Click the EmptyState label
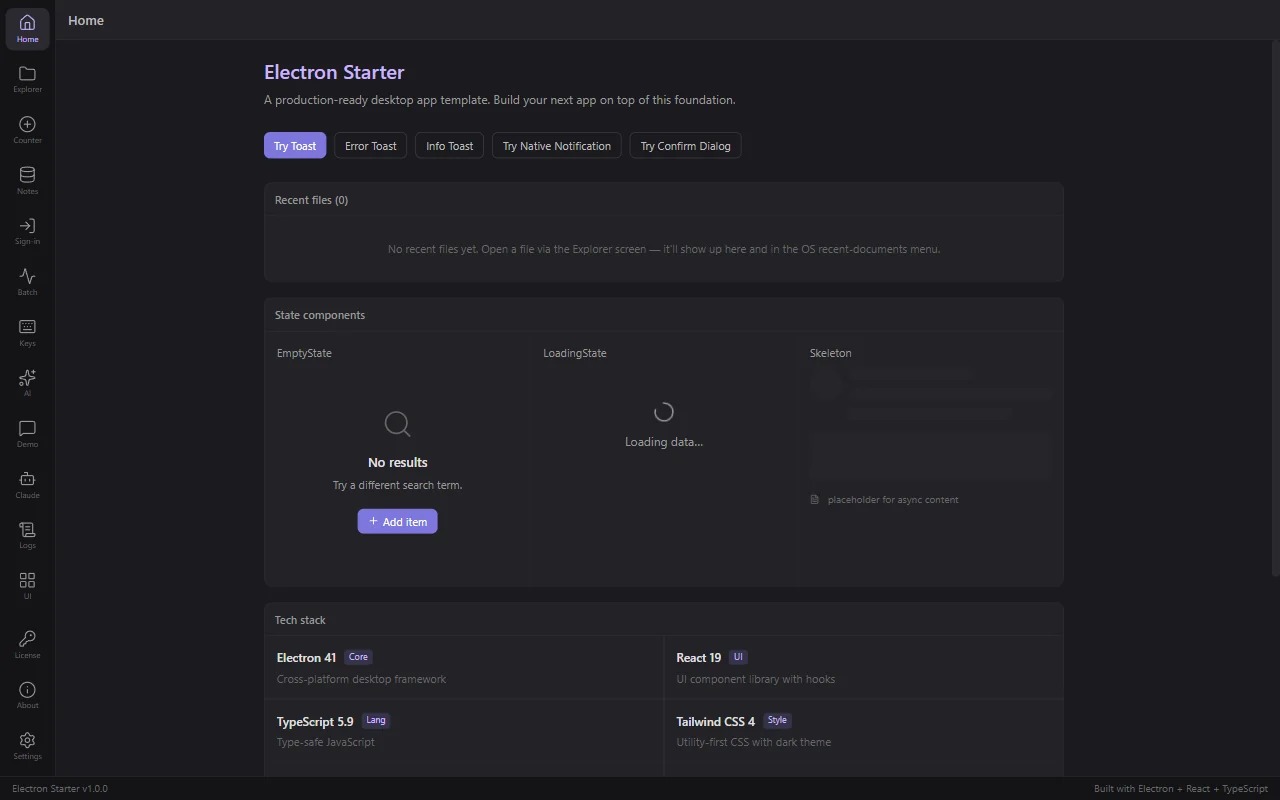The image size is (1280, 800). click(304, 353)
